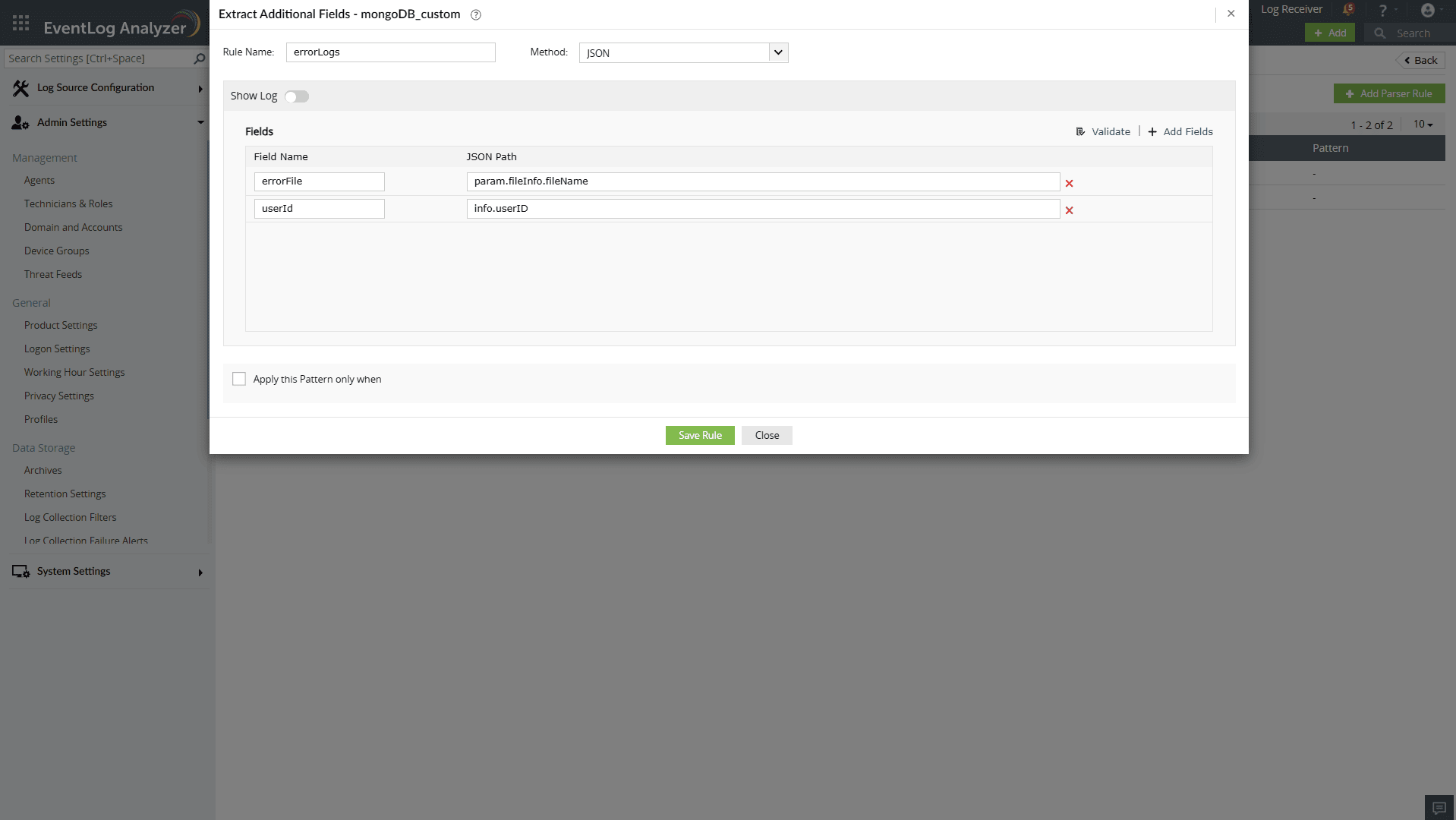Click the magnifier in Search Settings box
Screen dimensions: 1456x820
tap(198, 58)
